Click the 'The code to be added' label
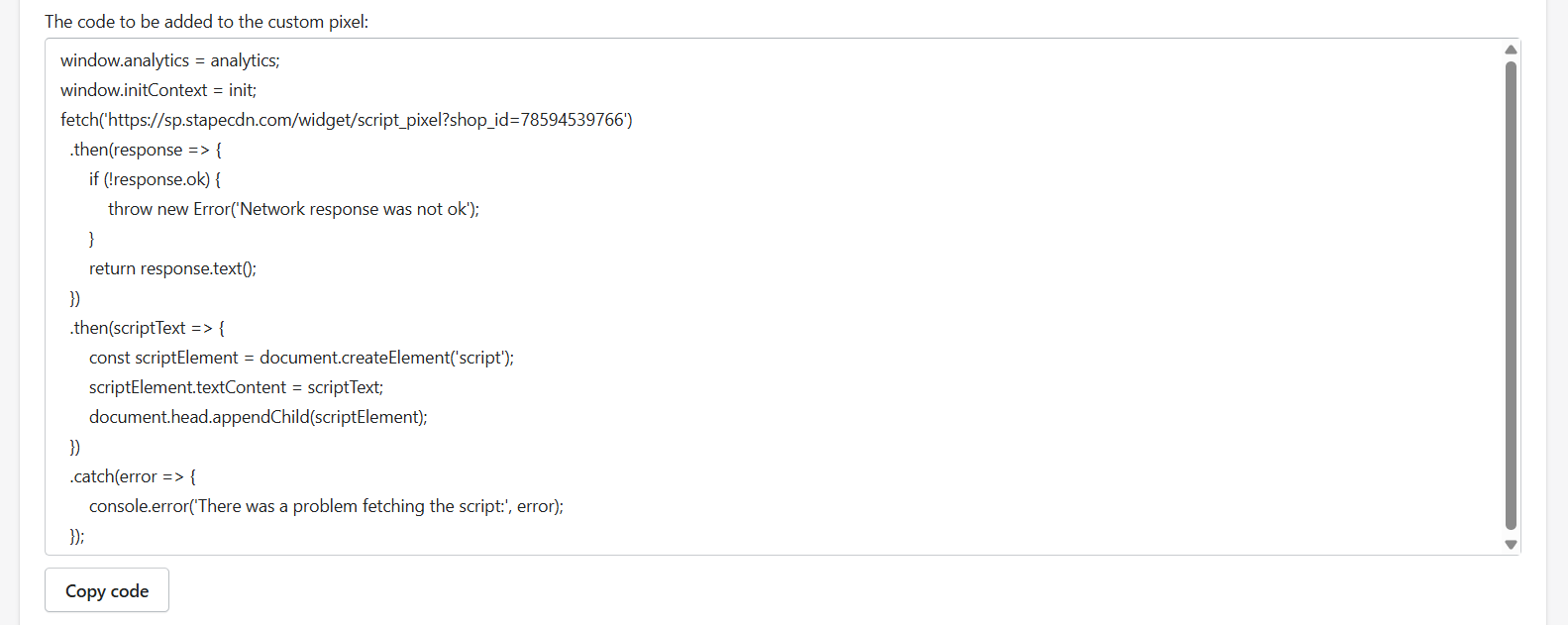The image size is (1568, 625). tap(206, 22)
